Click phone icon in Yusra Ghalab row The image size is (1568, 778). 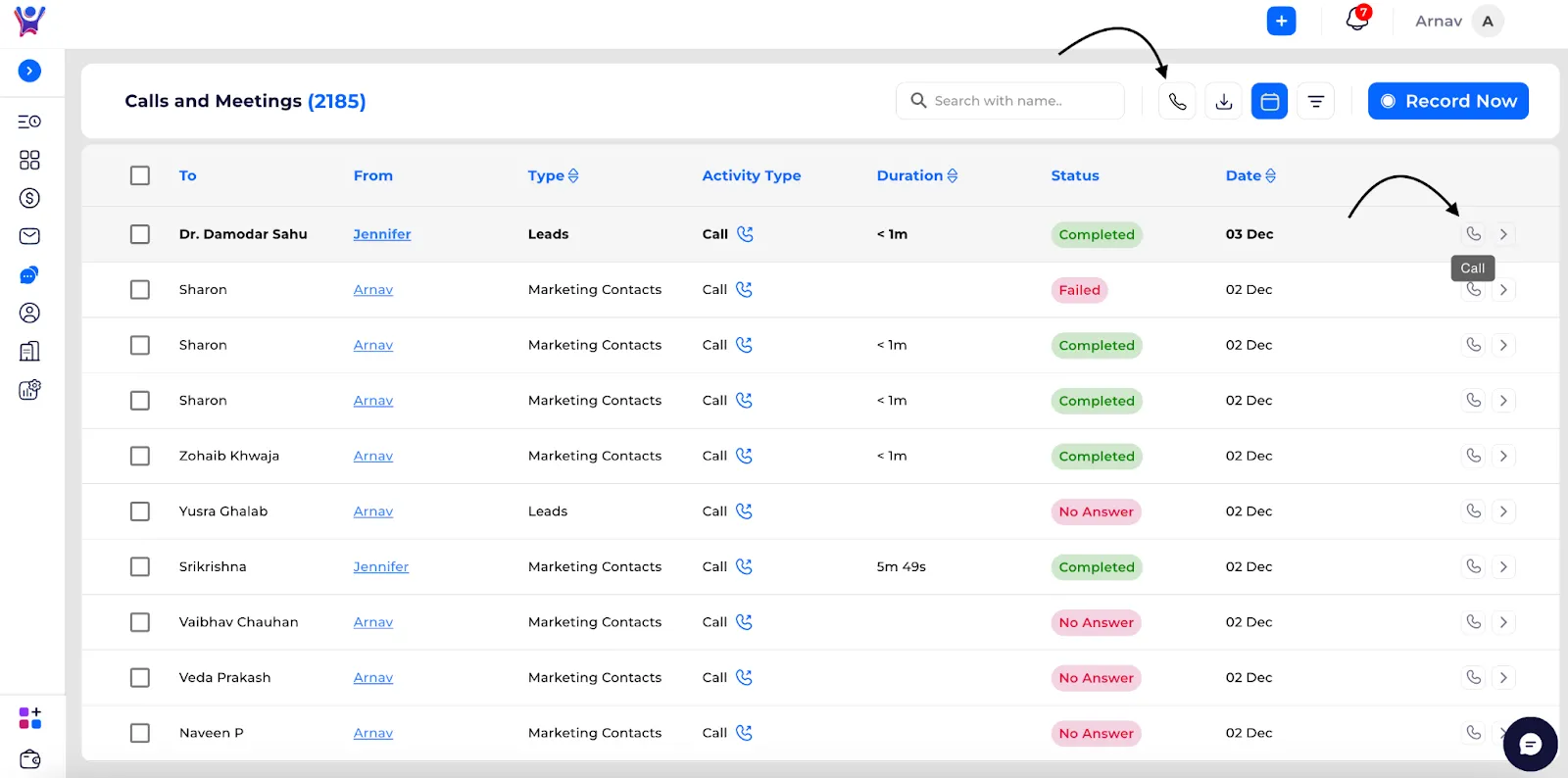(x=1473, y=511)
